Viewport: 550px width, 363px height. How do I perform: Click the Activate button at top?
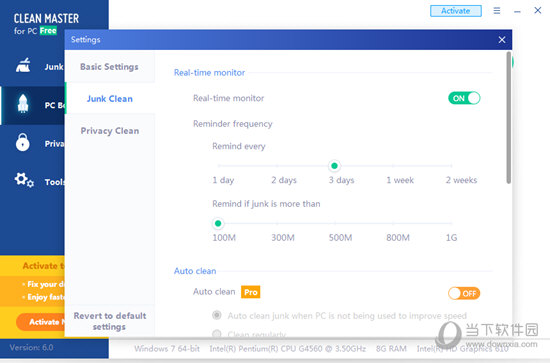tap(456, 11)
